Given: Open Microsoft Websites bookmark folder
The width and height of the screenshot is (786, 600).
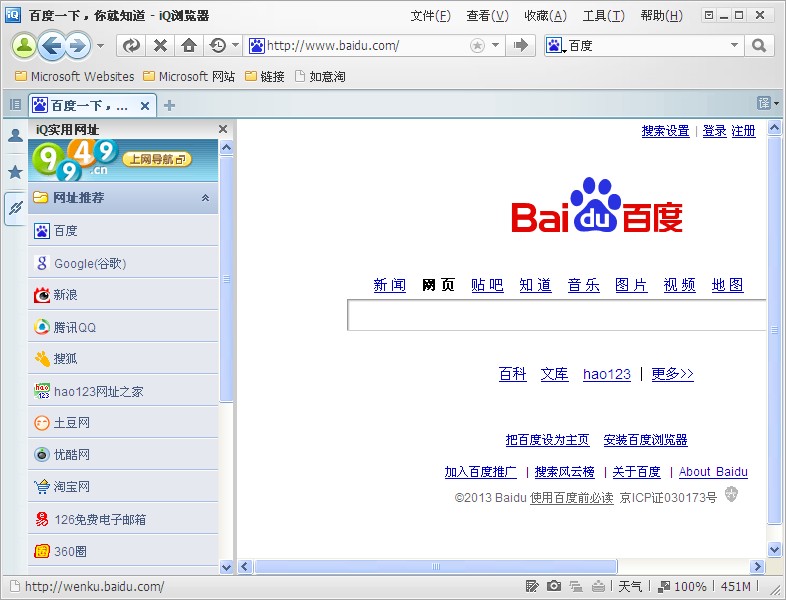Looking at the screenshot, I should tap(74, 76).
